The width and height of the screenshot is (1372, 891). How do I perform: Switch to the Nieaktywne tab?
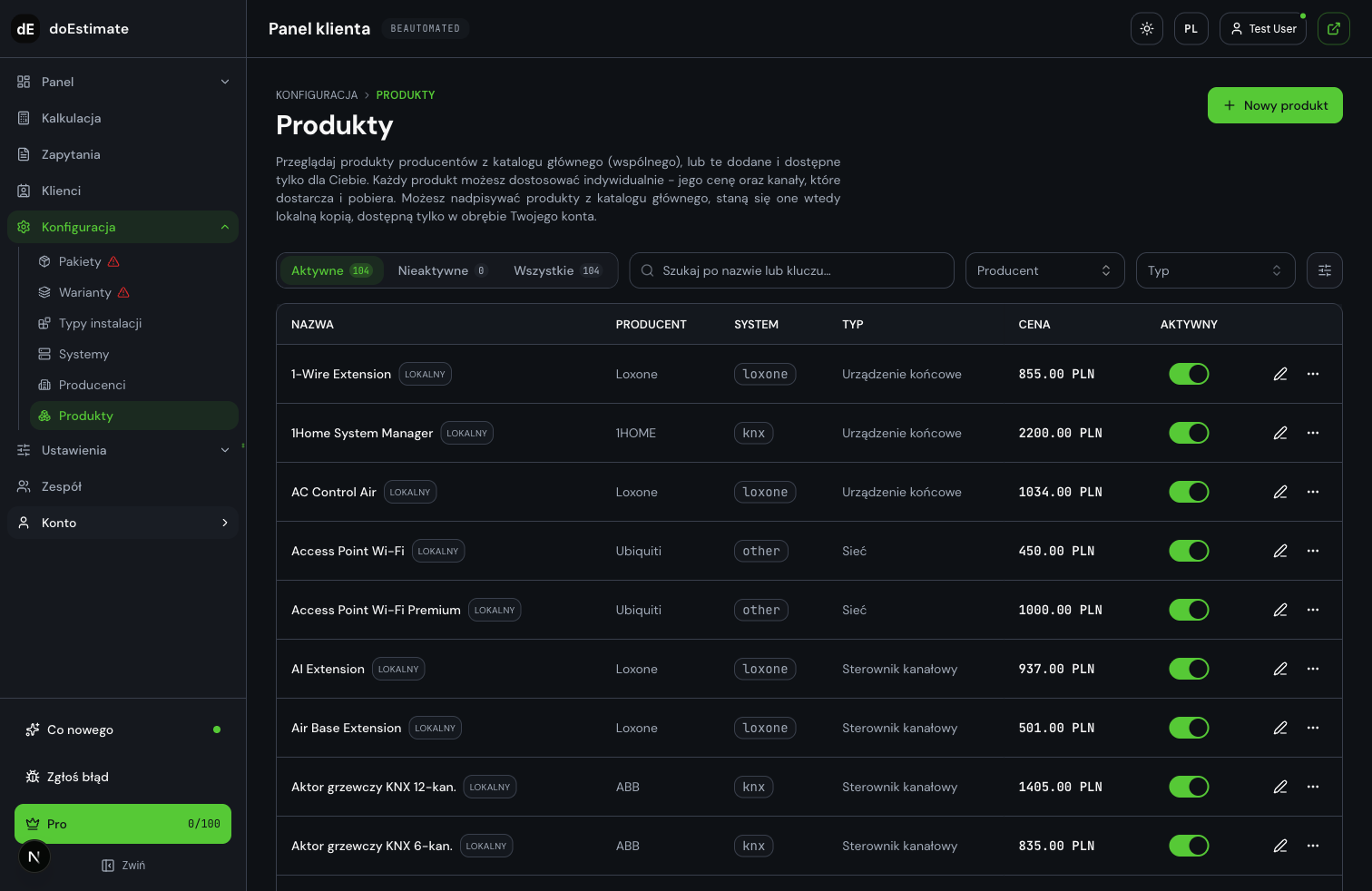tap(443, 270)
